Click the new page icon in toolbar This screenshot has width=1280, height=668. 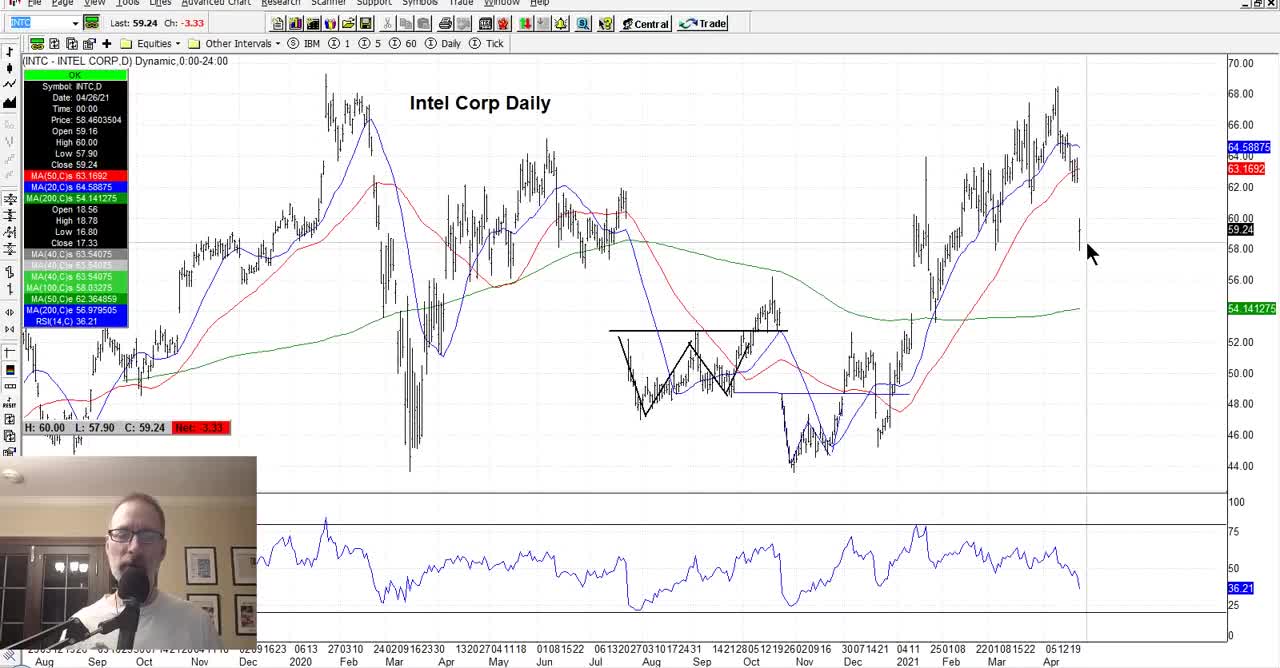tap(278, 24)
